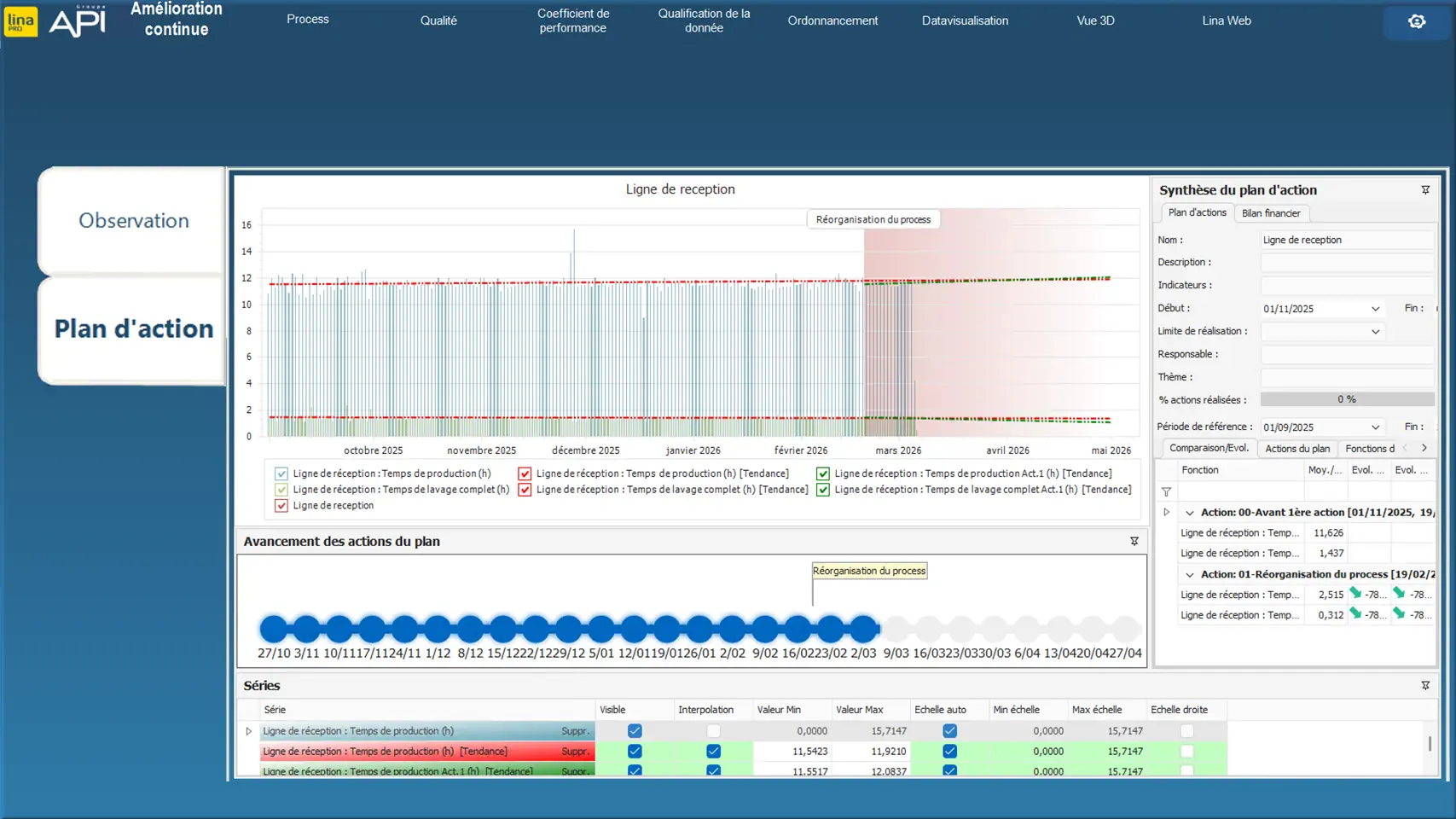Open the Datavisualisation menu
The image size is (1456, 819).
(965, 20)
